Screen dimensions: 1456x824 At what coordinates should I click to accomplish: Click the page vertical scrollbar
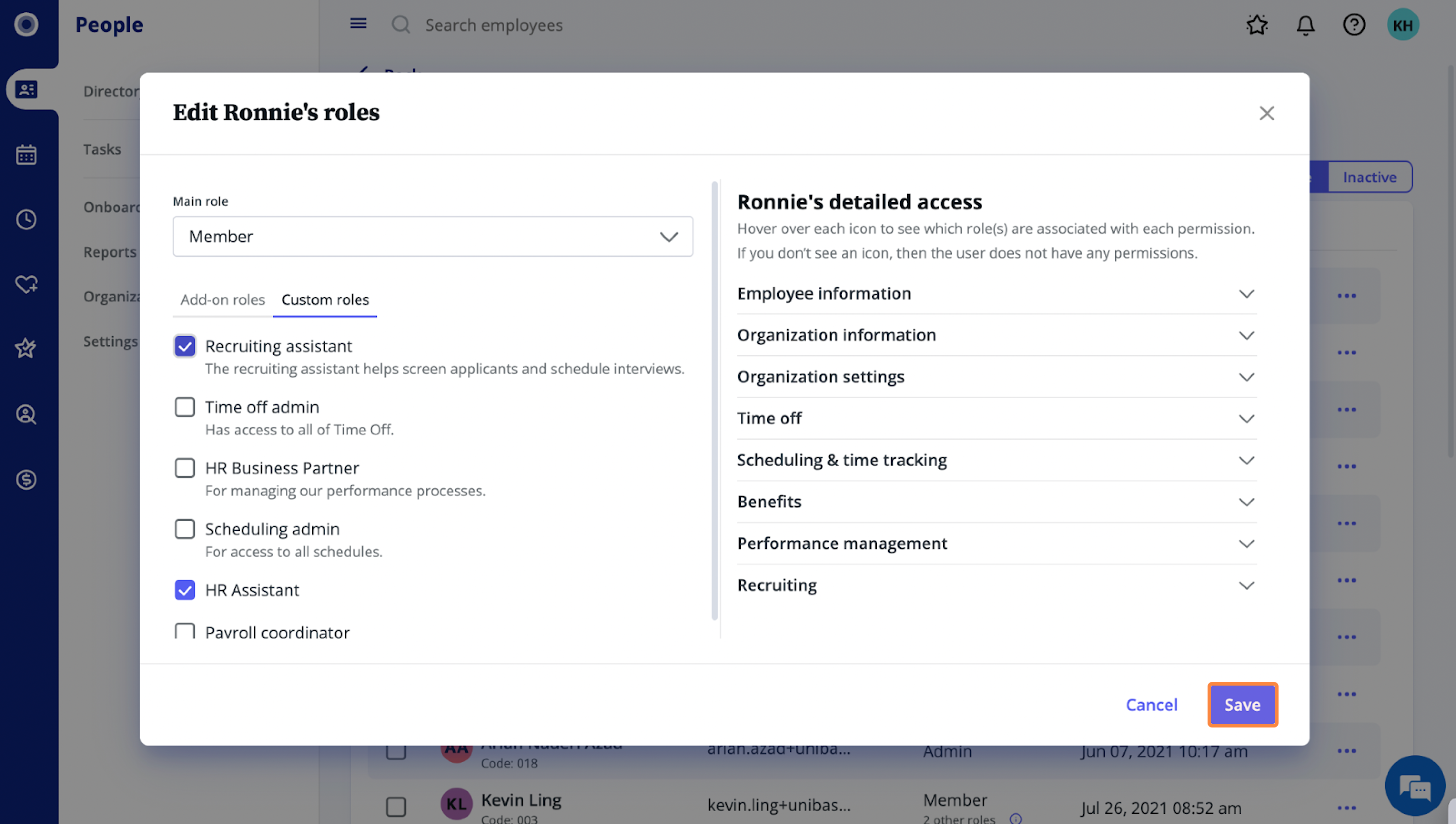pos(1451,260)
